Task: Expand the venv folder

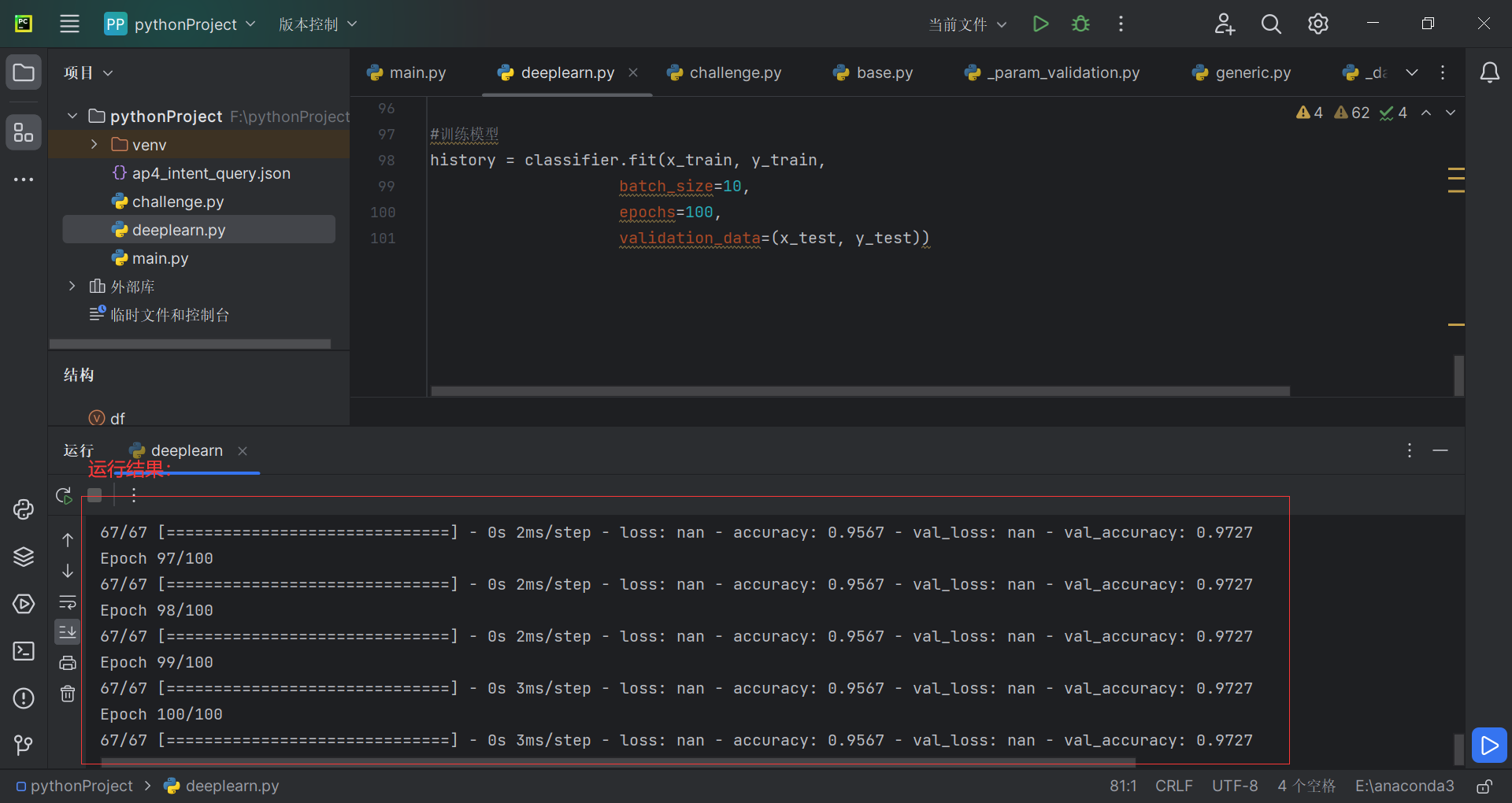Action: [94, 144]
